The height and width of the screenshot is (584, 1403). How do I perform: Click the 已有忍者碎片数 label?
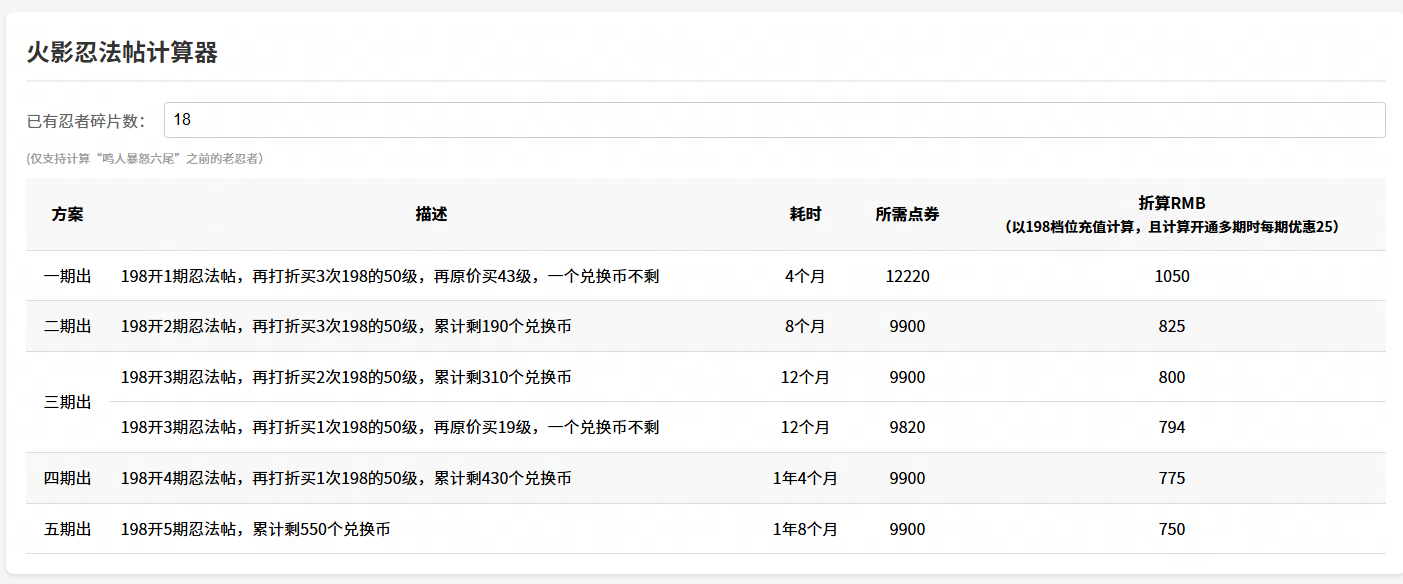[x=86, y=121]
